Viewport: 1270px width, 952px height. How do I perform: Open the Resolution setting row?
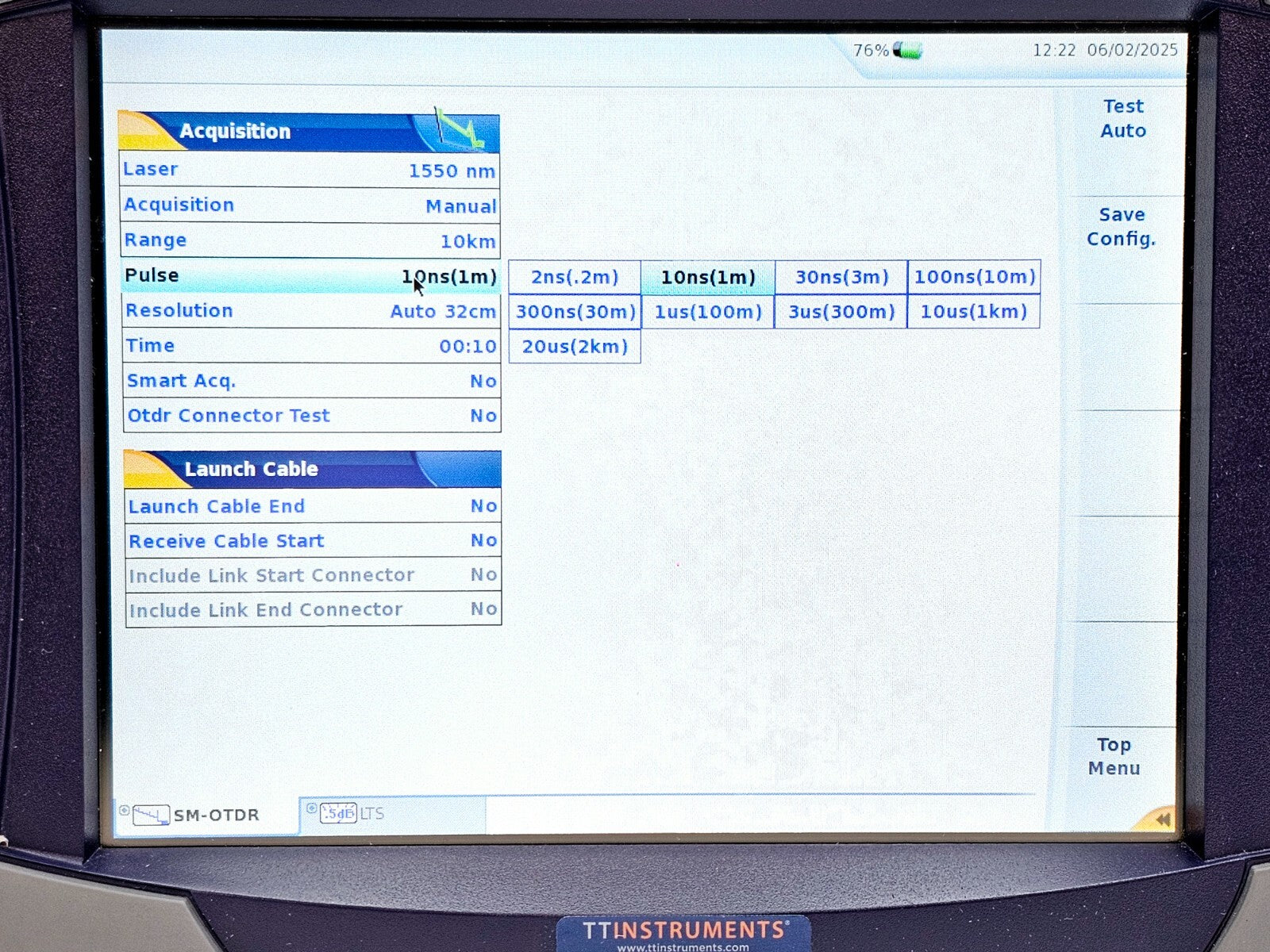(311, 311)
